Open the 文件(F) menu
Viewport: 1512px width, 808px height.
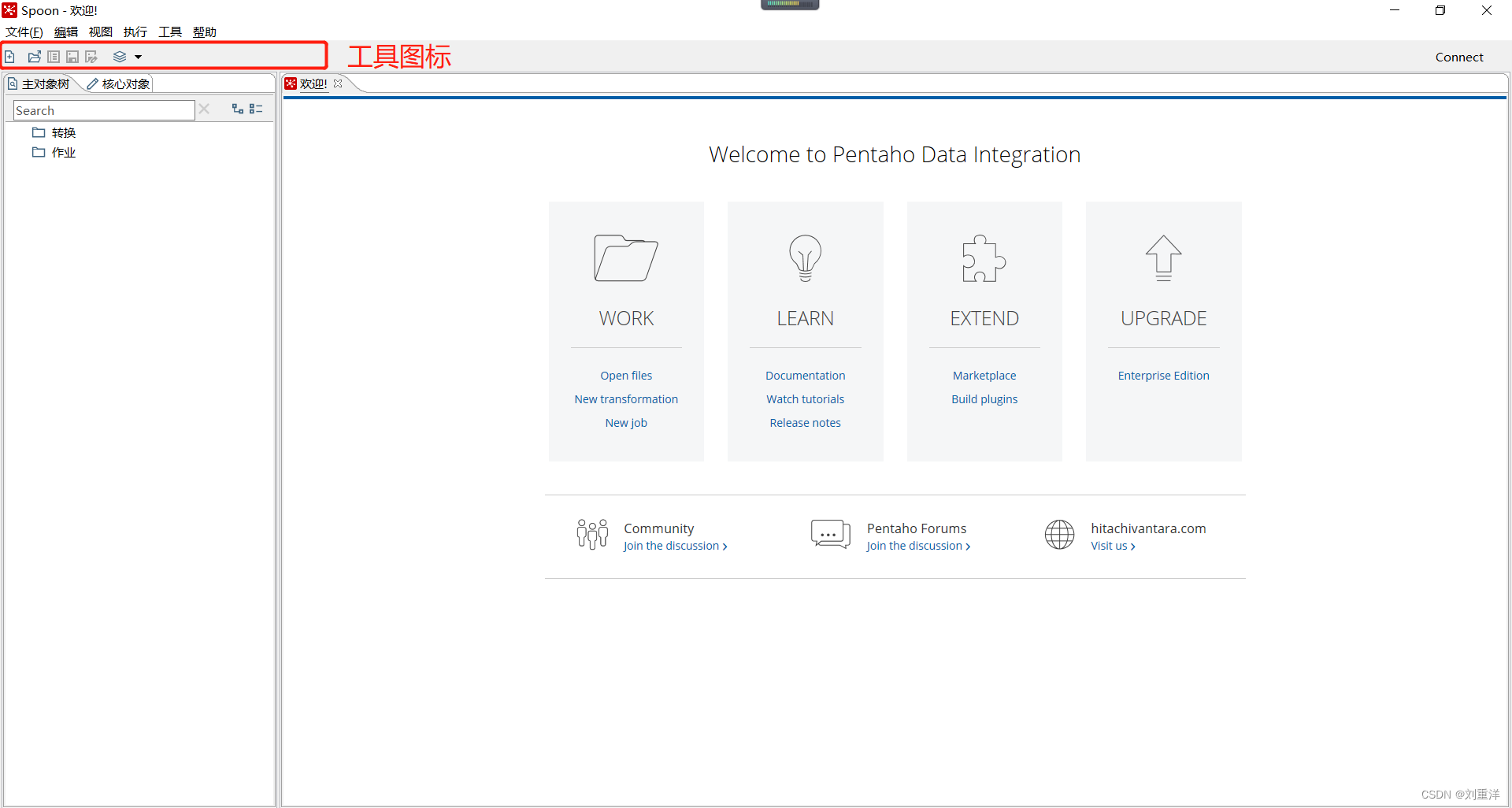click(24, 32)
